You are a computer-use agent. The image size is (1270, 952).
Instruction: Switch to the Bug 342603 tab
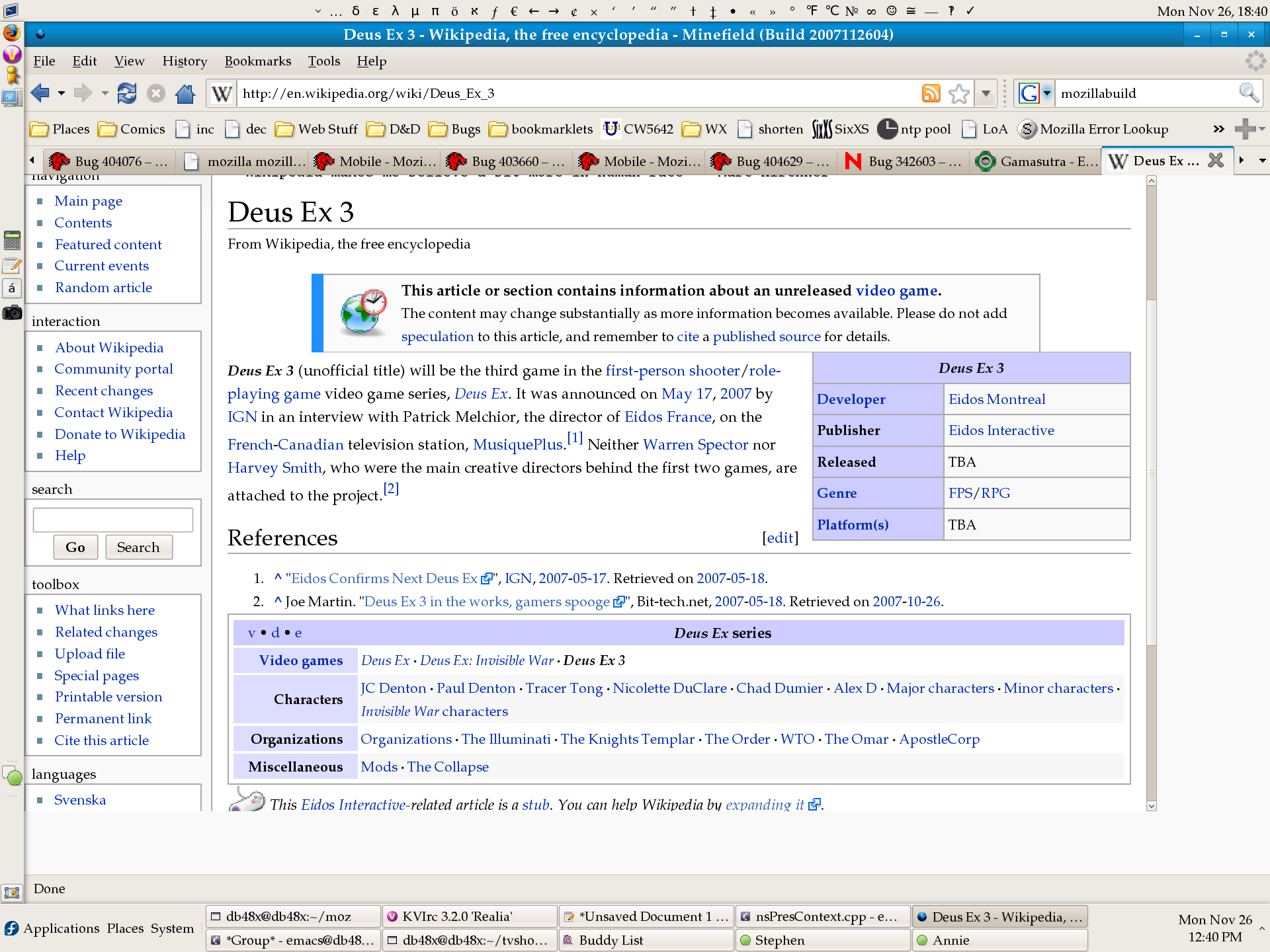coord(904,161)
